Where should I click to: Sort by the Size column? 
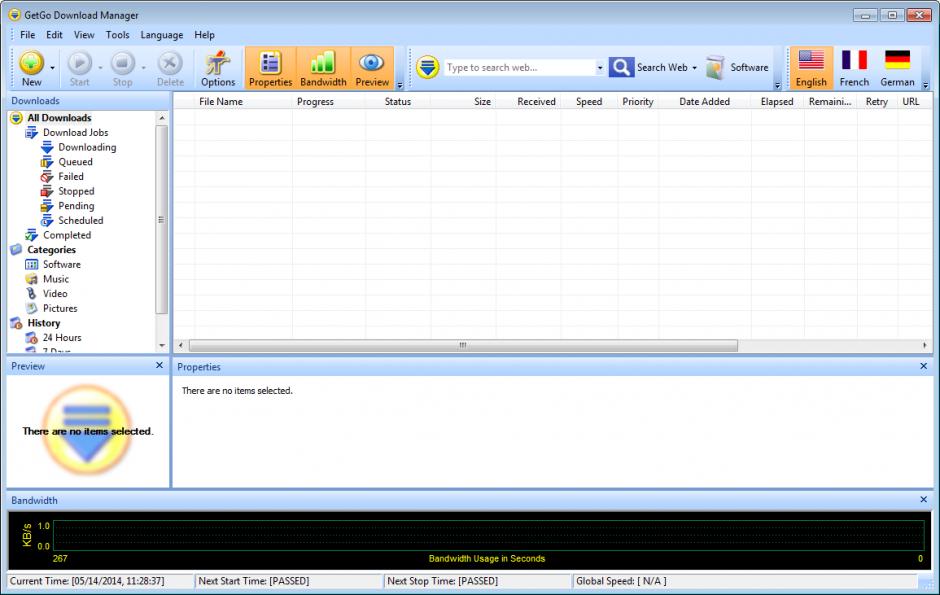click(x=463, y=101)
